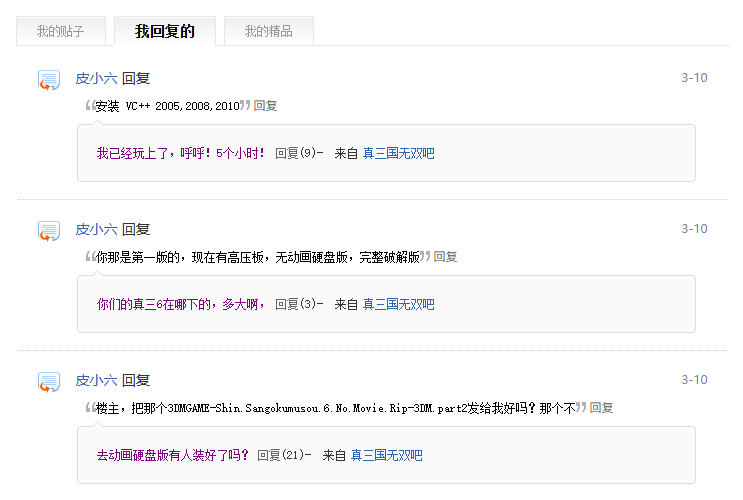Select the 我回复的 tab
This screenshot has height=500, width=743.
pos(164,31)
